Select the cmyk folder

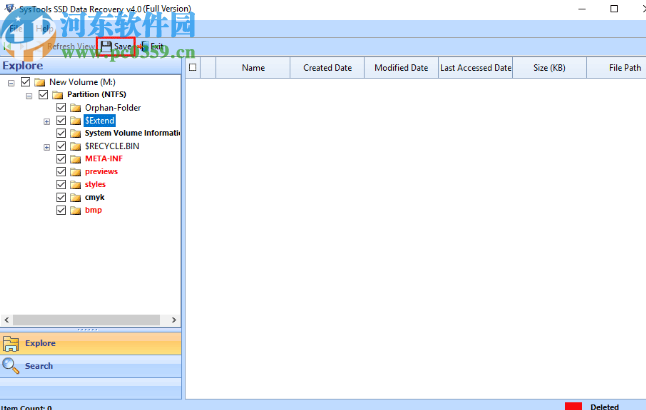point(95,197)
